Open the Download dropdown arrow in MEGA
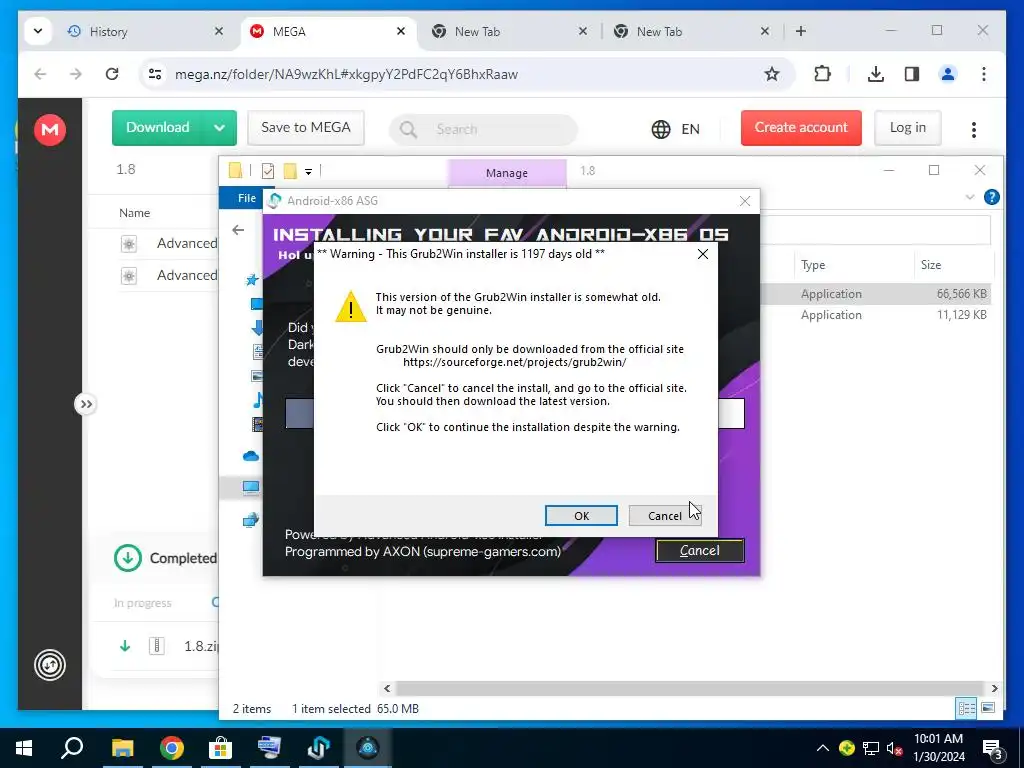 click(x=219, y=128)
